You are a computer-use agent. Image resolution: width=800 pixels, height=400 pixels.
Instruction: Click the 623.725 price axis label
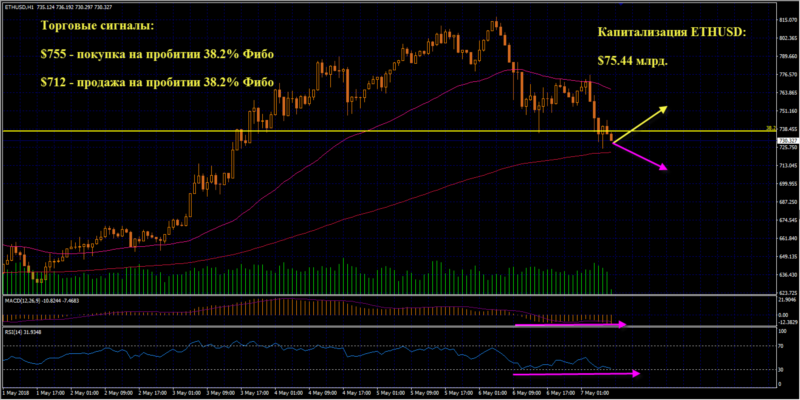click(786, 293)
